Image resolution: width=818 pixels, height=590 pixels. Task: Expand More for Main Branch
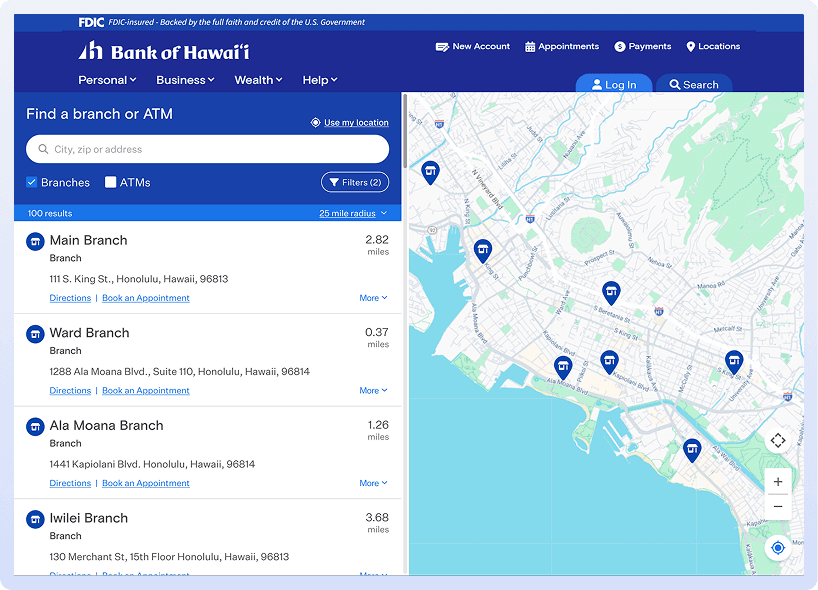pos(373,298)
